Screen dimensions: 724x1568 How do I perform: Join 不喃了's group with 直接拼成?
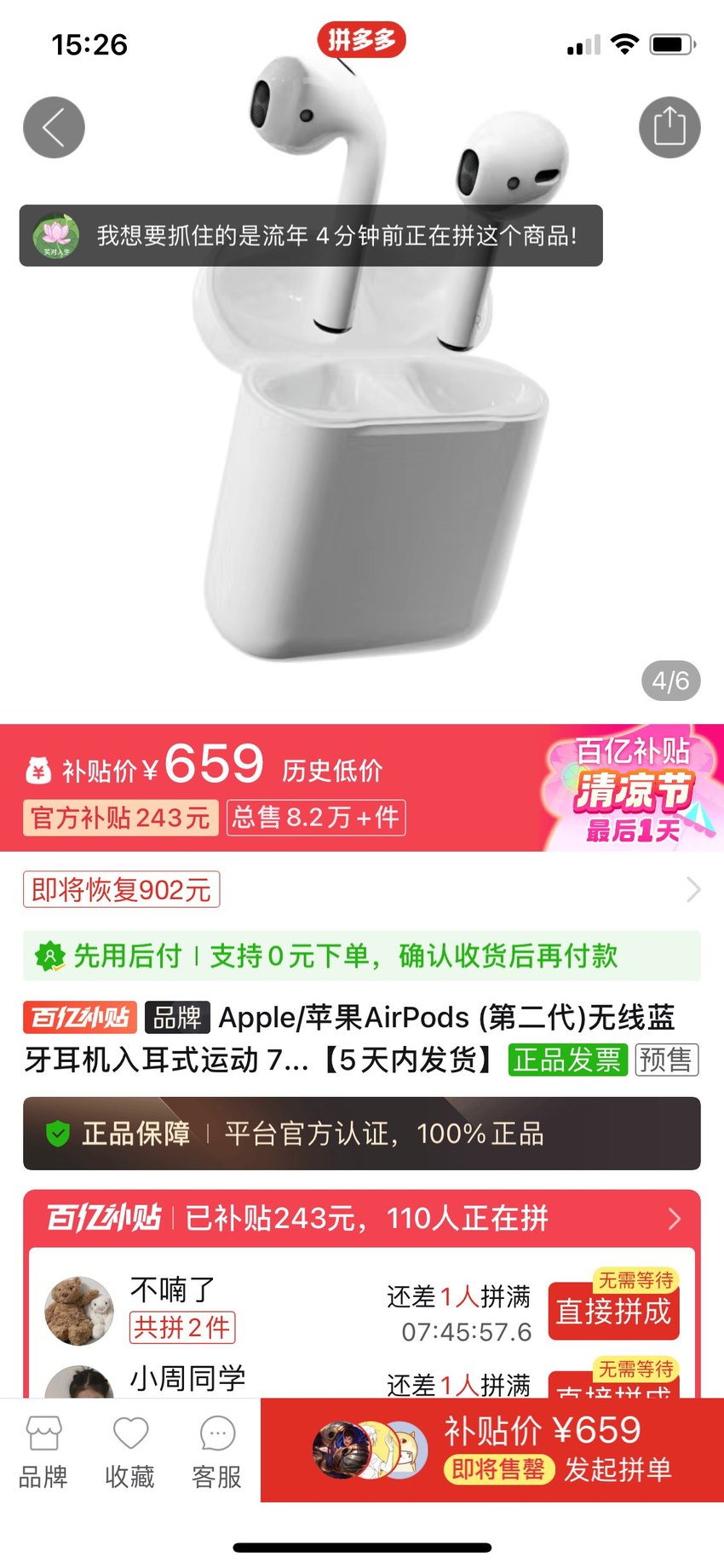613,1311
